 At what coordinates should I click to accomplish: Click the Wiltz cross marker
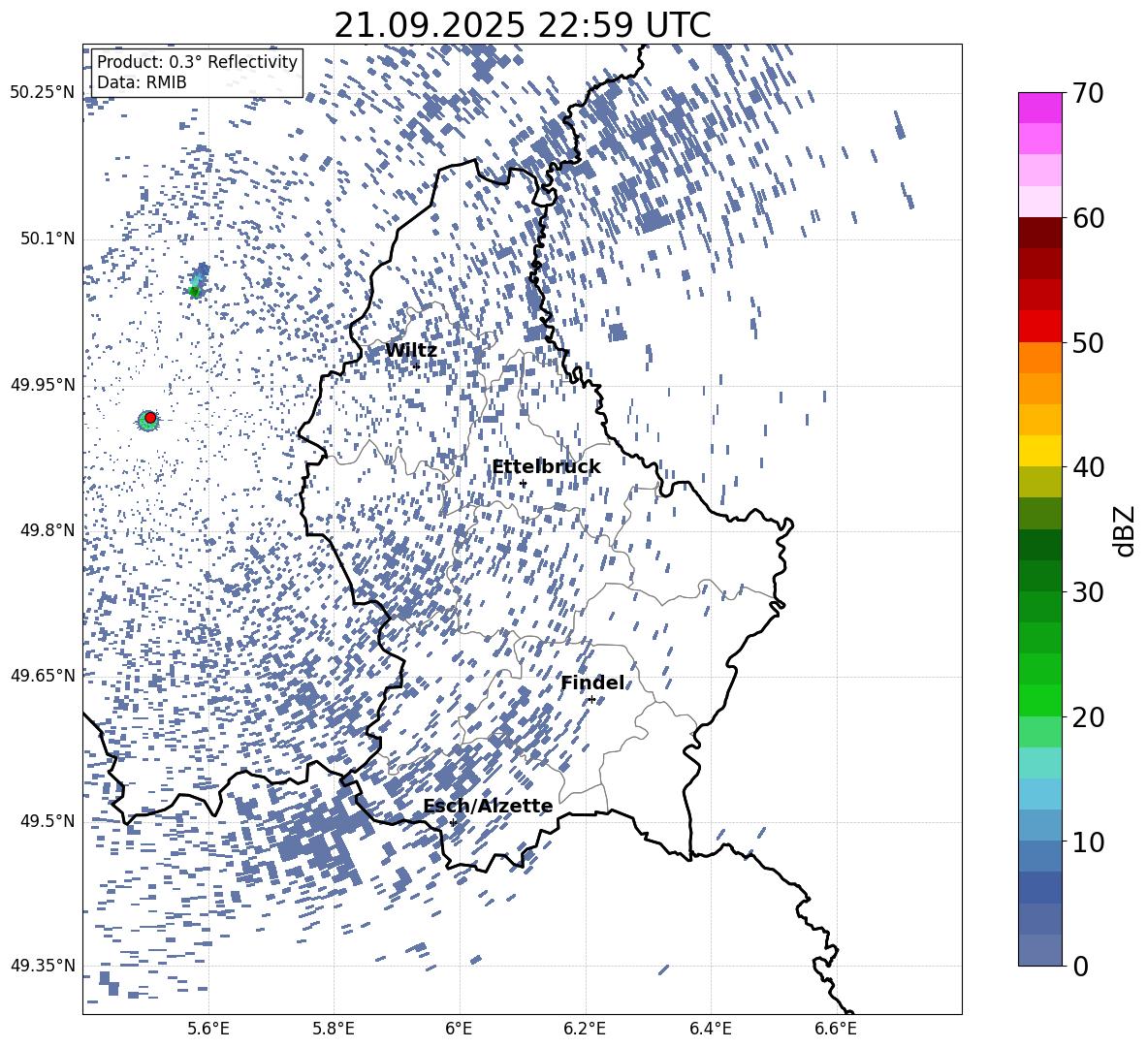pos(416,365)
